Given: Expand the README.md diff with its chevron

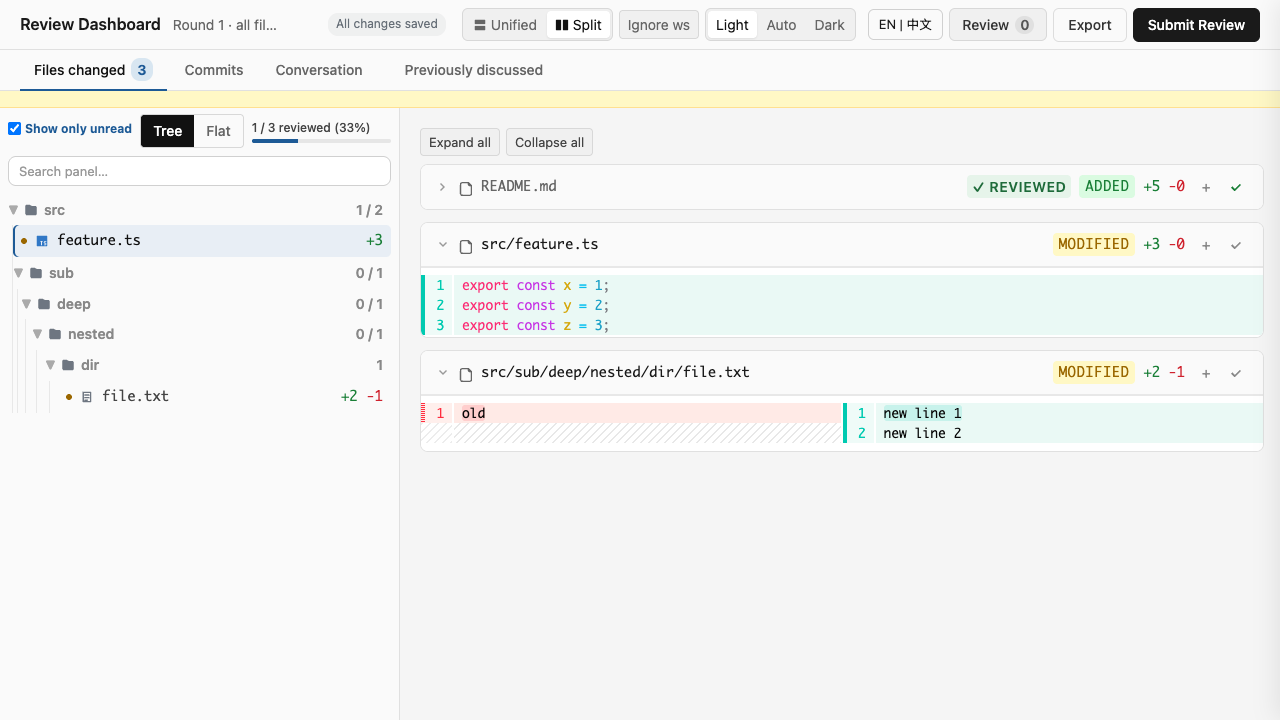Looking at the screenshot, I should 442,187.
